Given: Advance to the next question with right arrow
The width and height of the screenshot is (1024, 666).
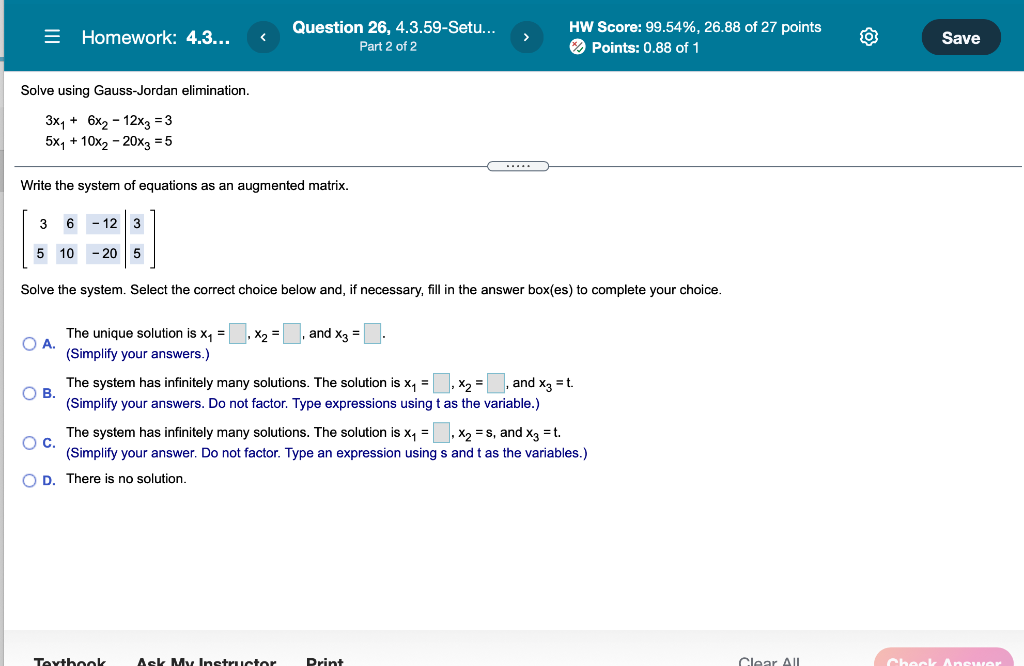Looking at the screenshot, I should 526,36.
